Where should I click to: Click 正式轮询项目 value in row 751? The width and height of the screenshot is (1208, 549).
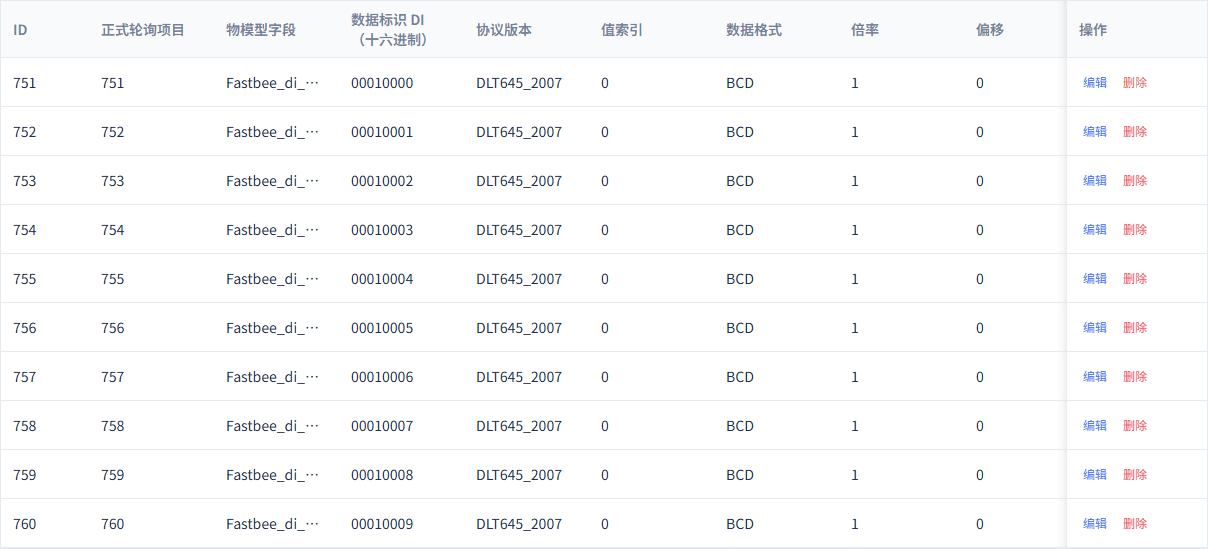[x=113, y=83]
